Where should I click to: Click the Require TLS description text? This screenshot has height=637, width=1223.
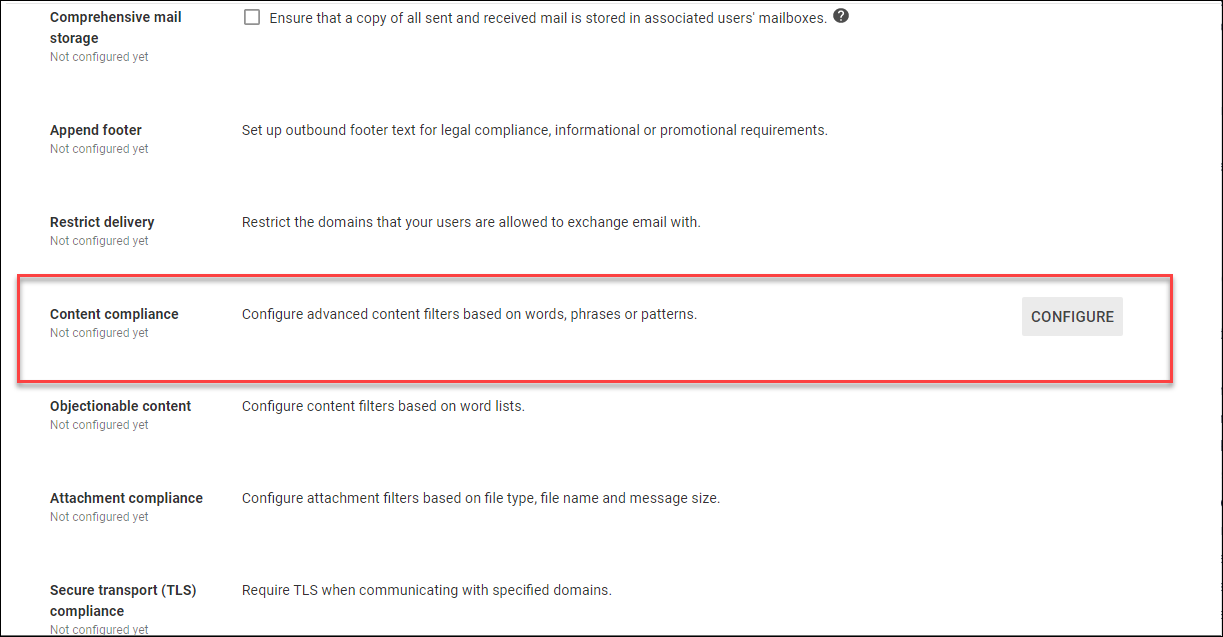pos(427,590)
